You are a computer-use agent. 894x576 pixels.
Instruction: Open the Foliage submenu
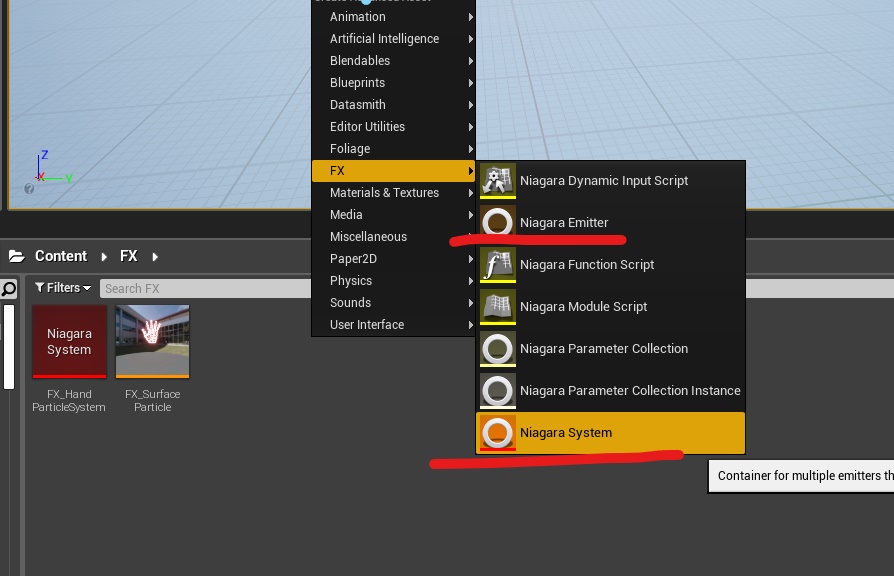(393, 149)
